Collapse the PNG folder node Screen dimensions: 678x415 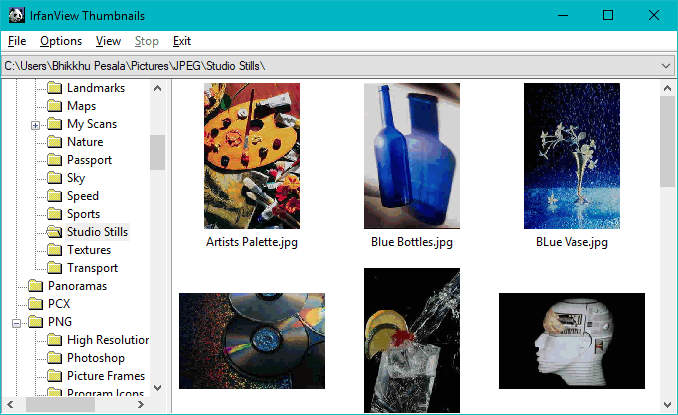[x=16, y=323]
